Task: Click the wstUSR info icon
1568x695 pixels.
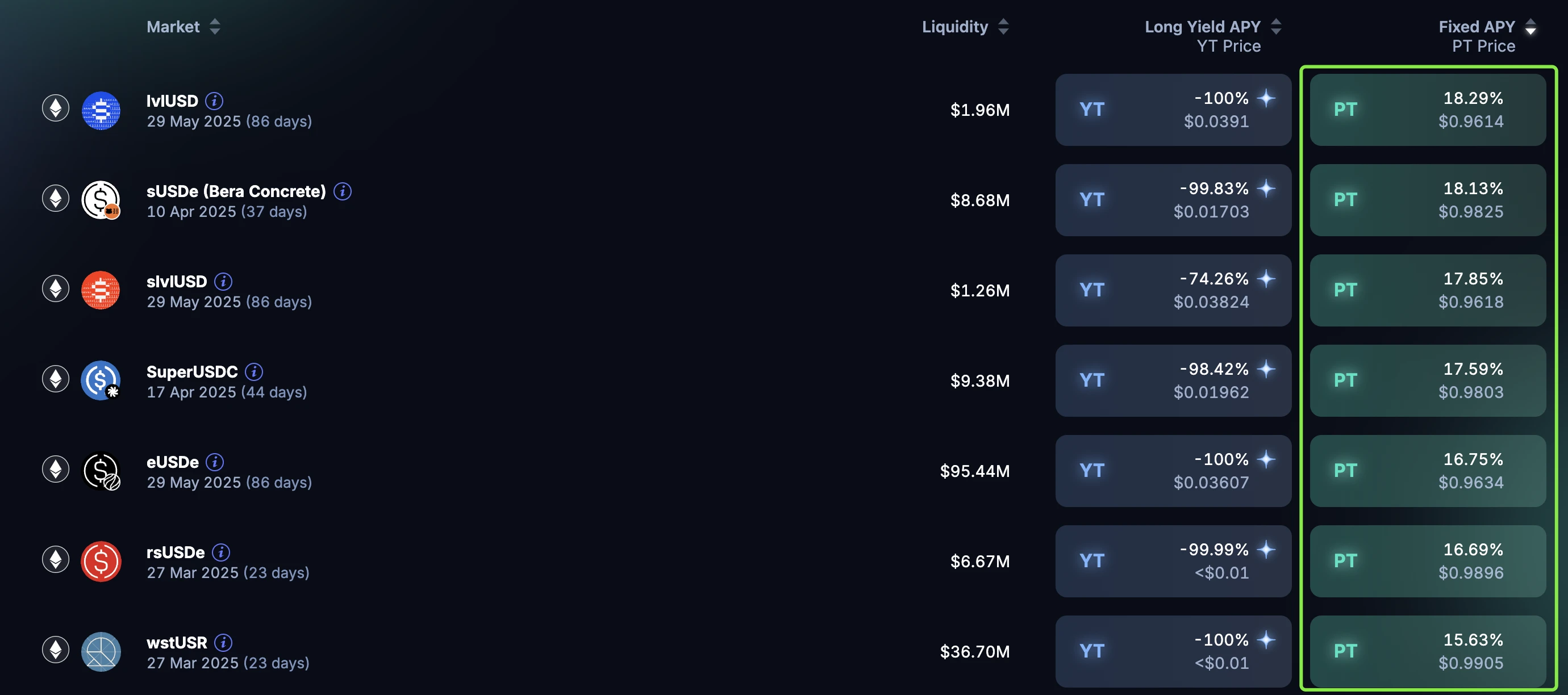Action: point(223,642)
